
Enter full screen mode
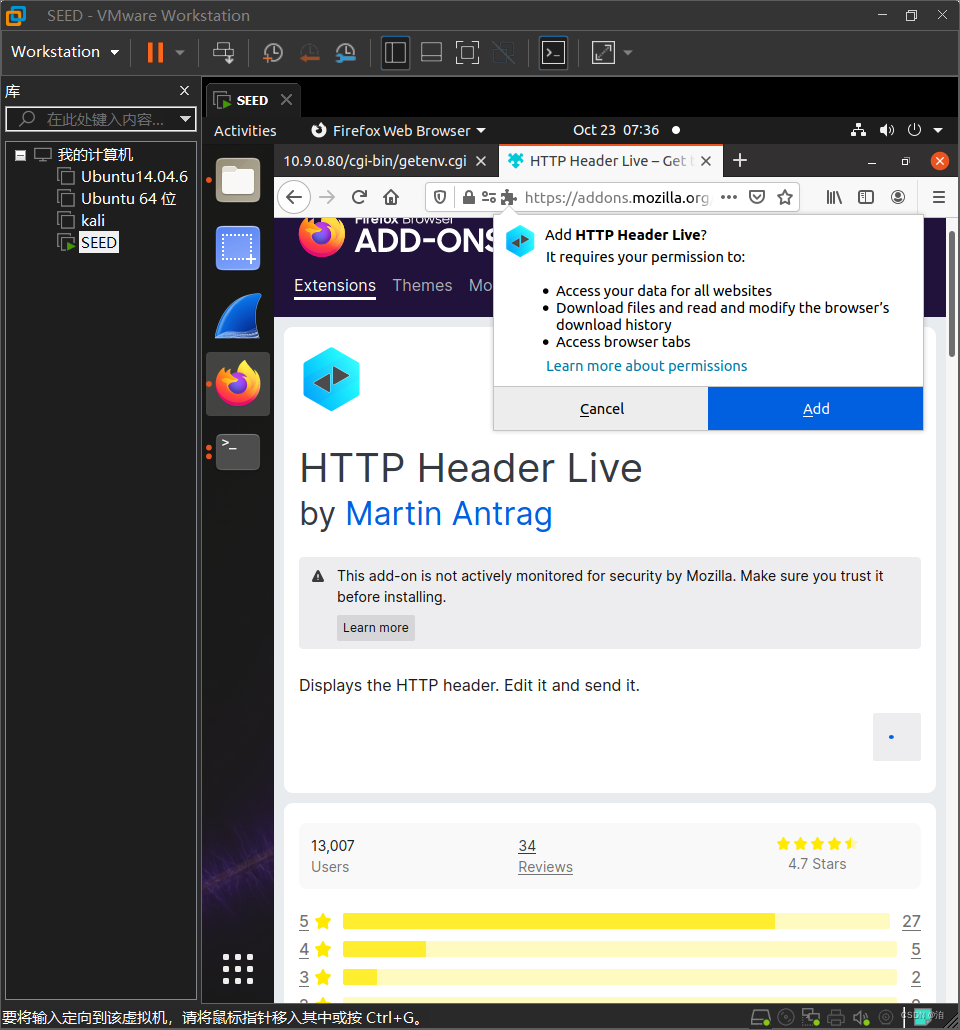tap(467, 53)
